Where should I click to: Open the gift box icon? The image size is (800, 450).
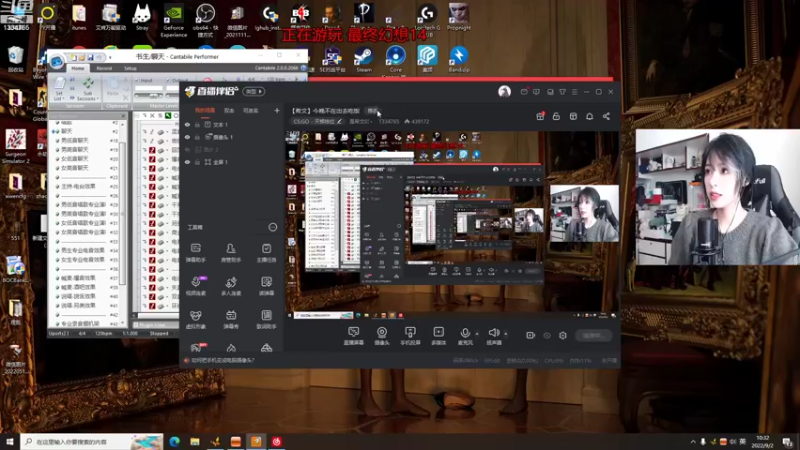(x=540, y=116)
